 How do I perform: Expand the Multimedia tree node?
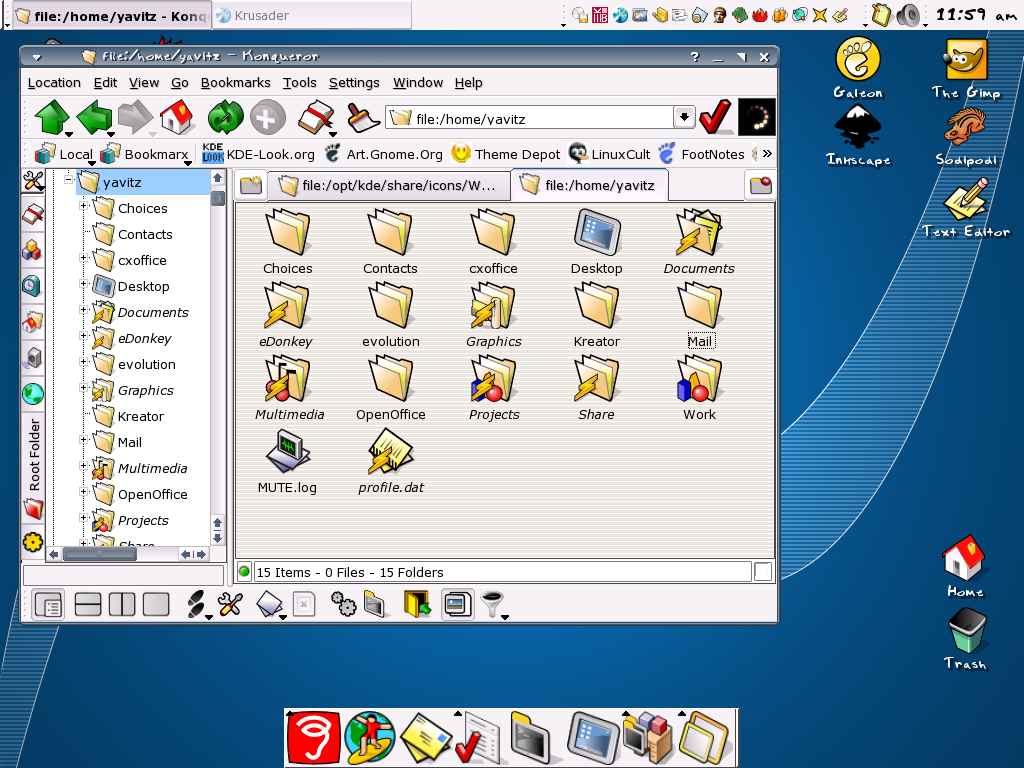click(x=83, y=466)
